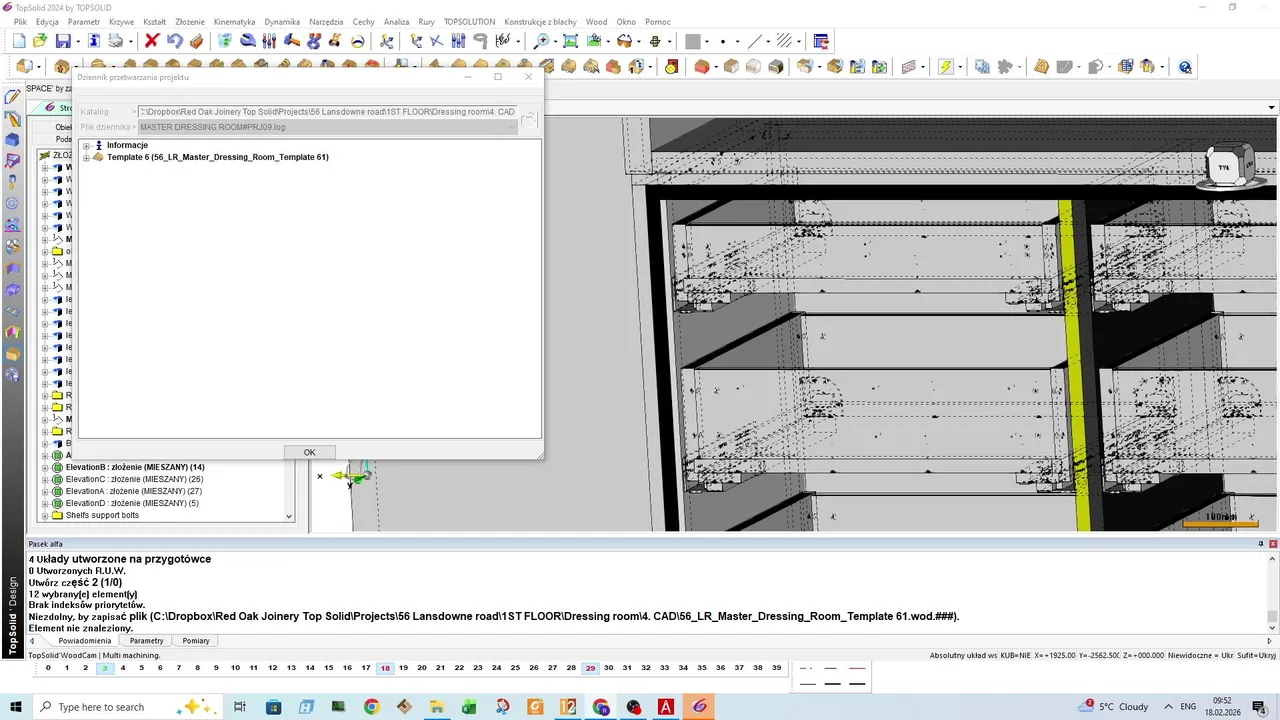
Task: Select the Informacje tree entry
Action: pos(127,145)
